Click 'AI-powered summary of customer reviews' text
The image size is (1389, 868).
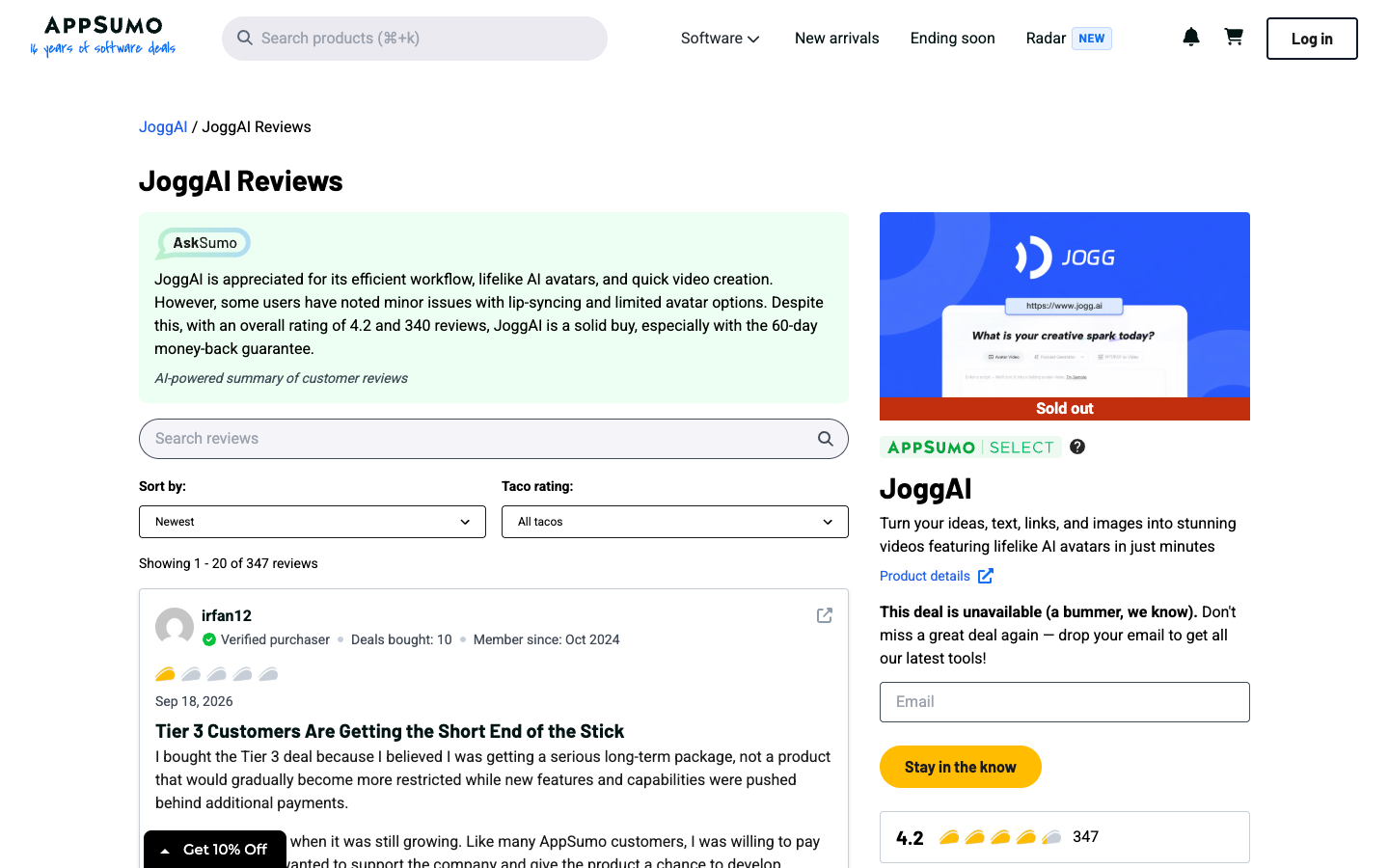[x=281, y=378]
